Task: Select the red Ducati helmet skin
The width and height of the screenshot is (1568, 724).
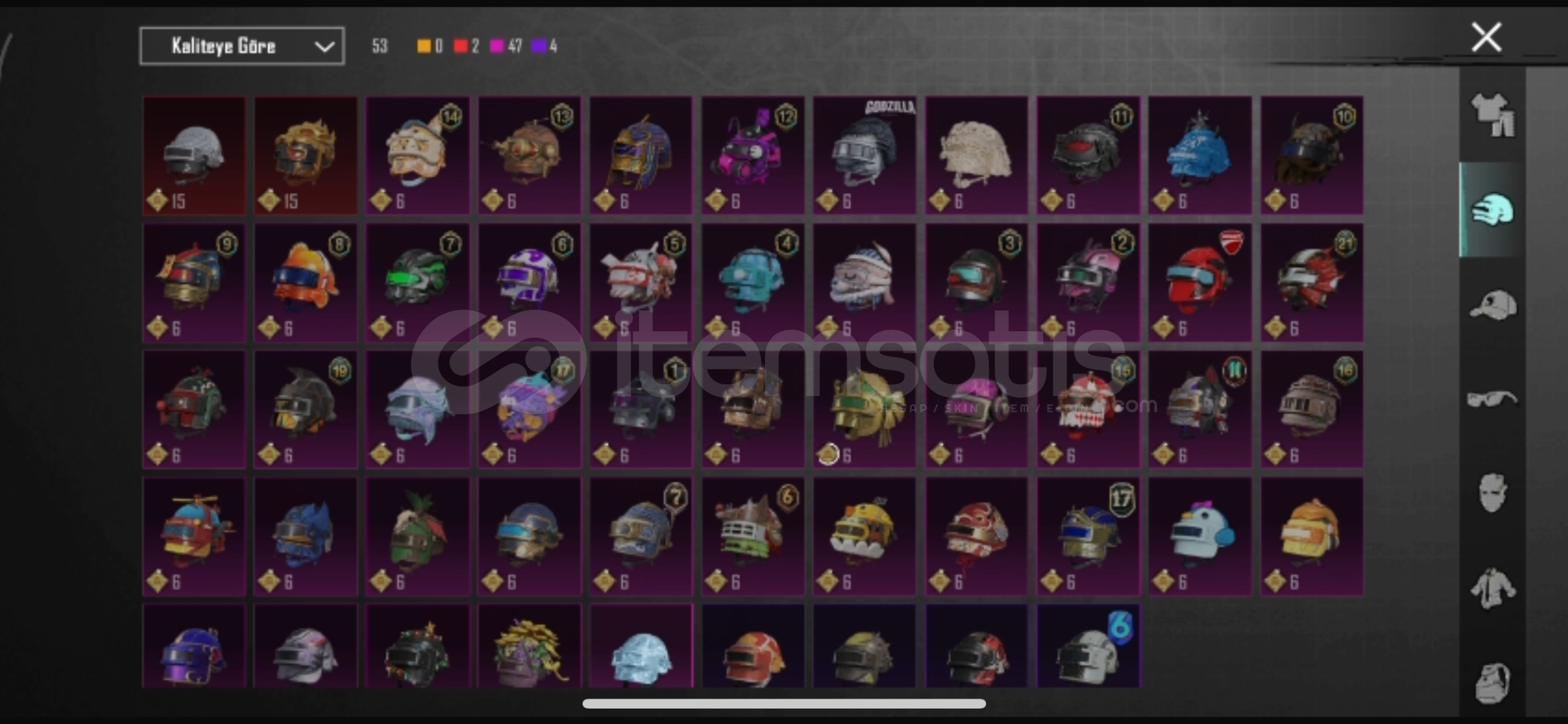Action: 1200,282
